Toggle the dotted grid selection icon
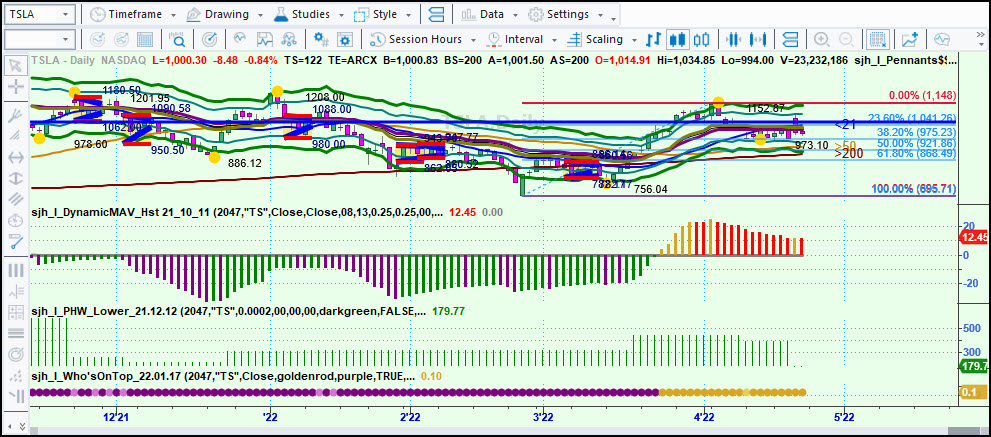The image size is (991, 437). point(876,39)
